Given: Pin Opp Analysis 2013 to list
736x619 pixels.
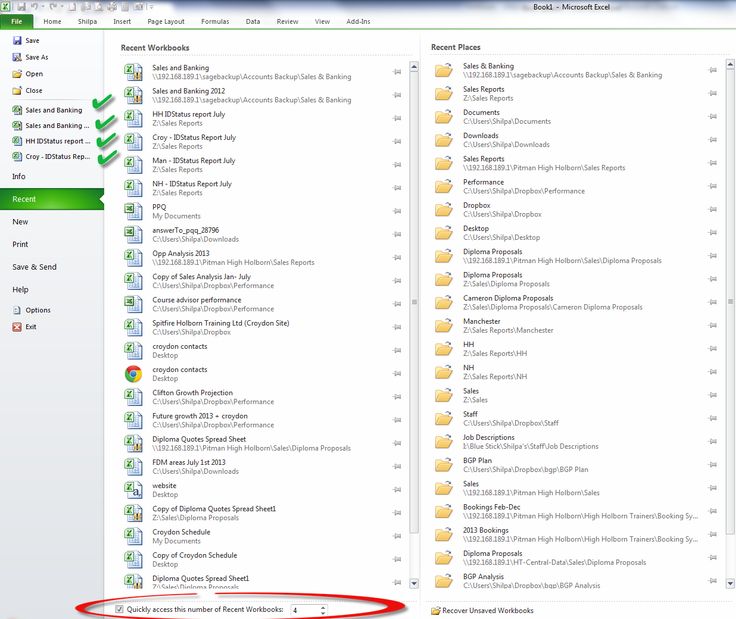Looking at the screenshot, I should pos(397,258).
